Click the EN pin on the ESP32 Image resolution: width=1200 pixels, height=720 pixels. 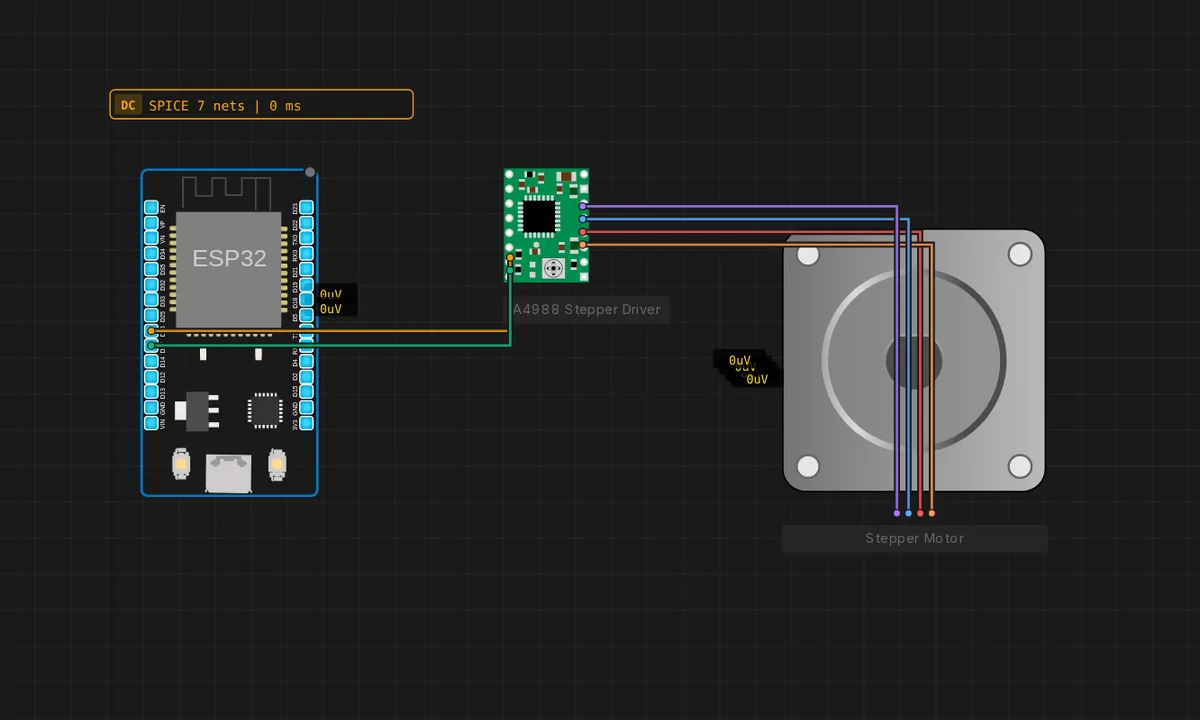[151, 207]
